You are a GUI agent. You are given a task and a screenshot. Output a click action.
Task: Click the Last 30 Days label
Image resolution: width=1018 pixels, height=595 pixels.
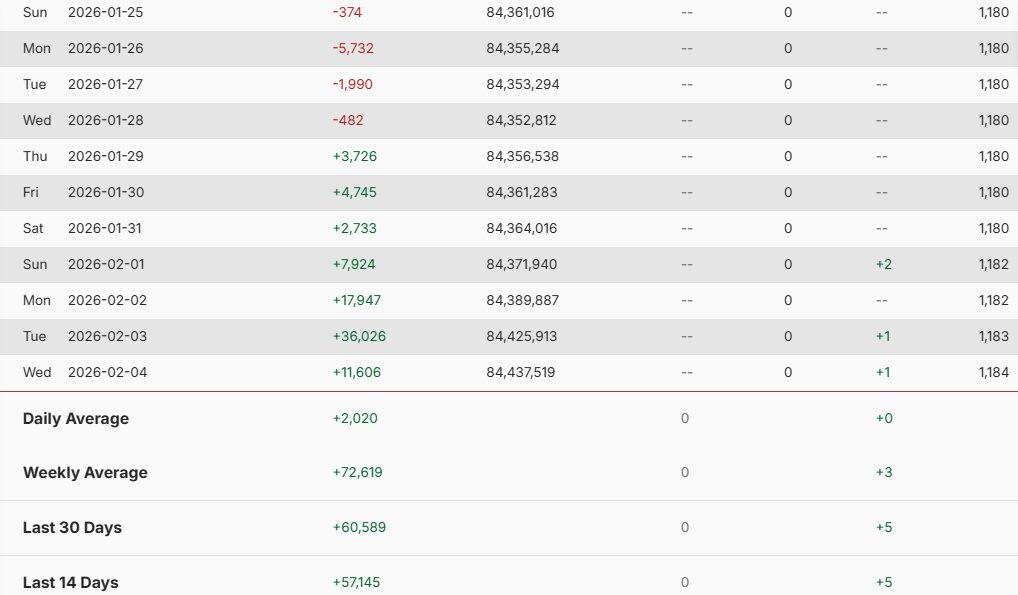72,527
